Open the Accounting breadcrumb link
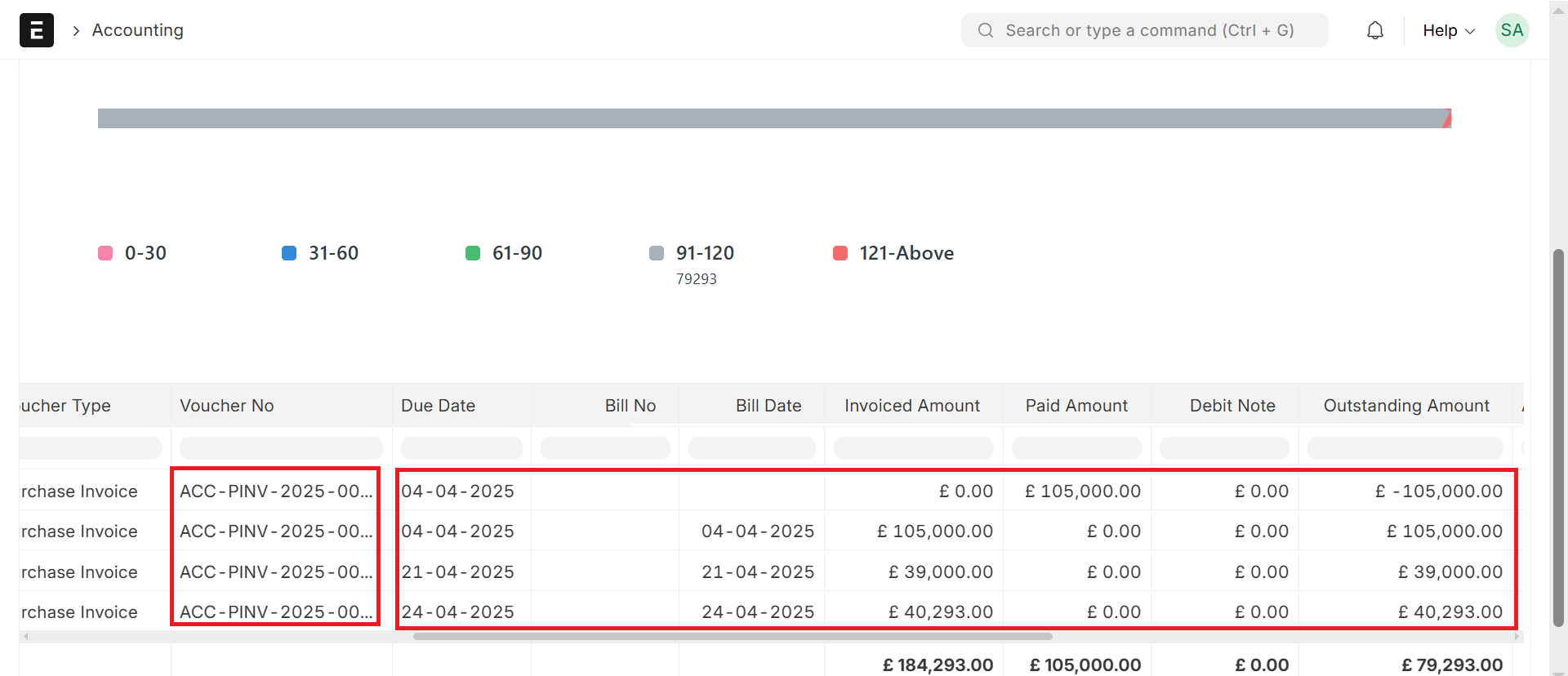Screen dimensions: 1568x676 tap(137, 30)
